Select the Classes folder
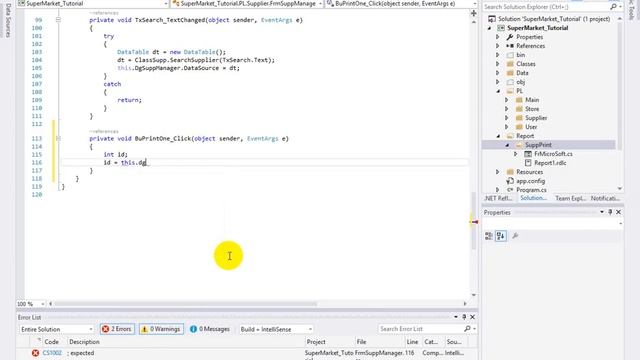This screenshot has height=360, width=640. point(525,64)
